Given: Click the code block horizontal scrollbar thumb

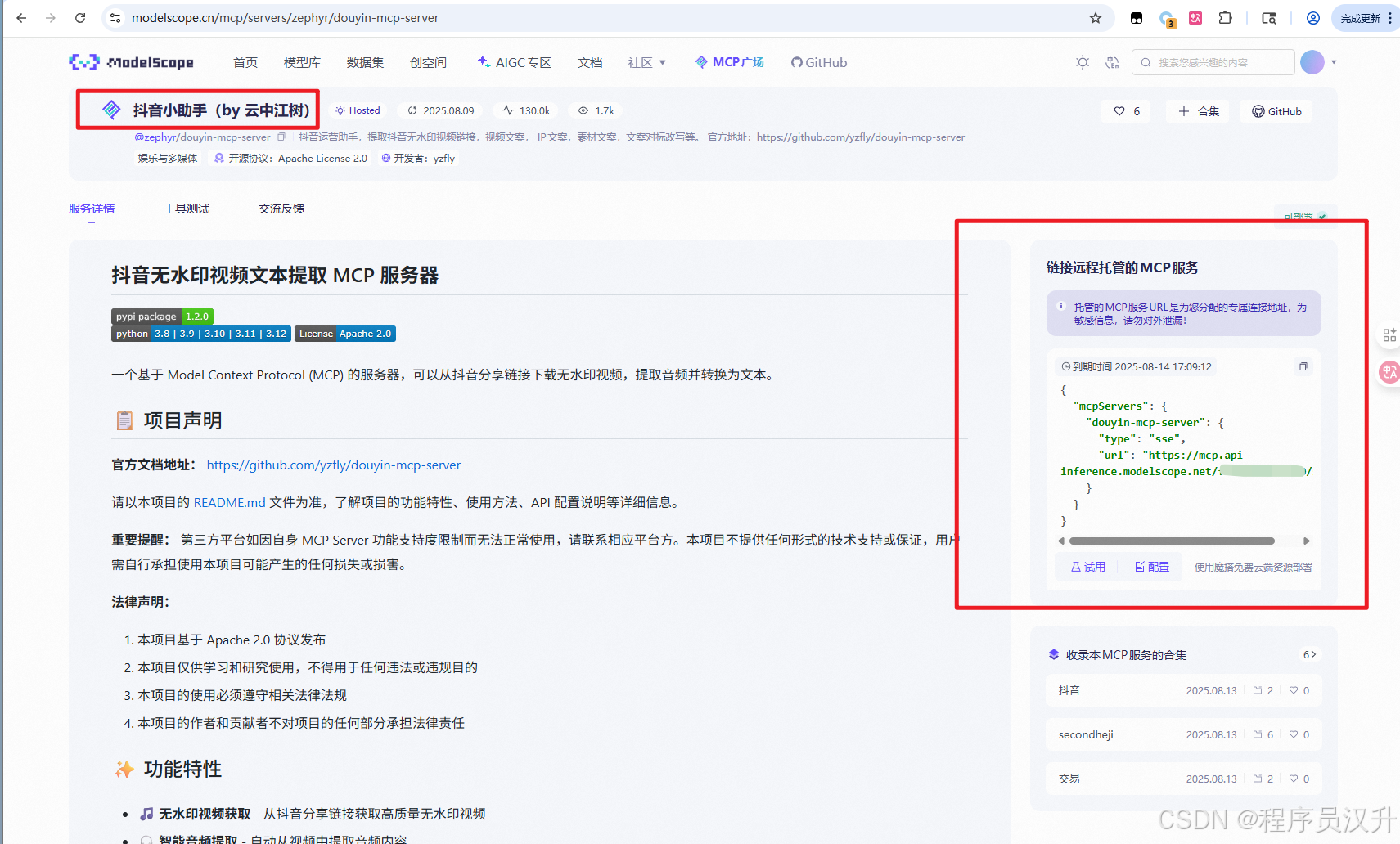Looking at the screenshot, I should tap(1172, 541).
